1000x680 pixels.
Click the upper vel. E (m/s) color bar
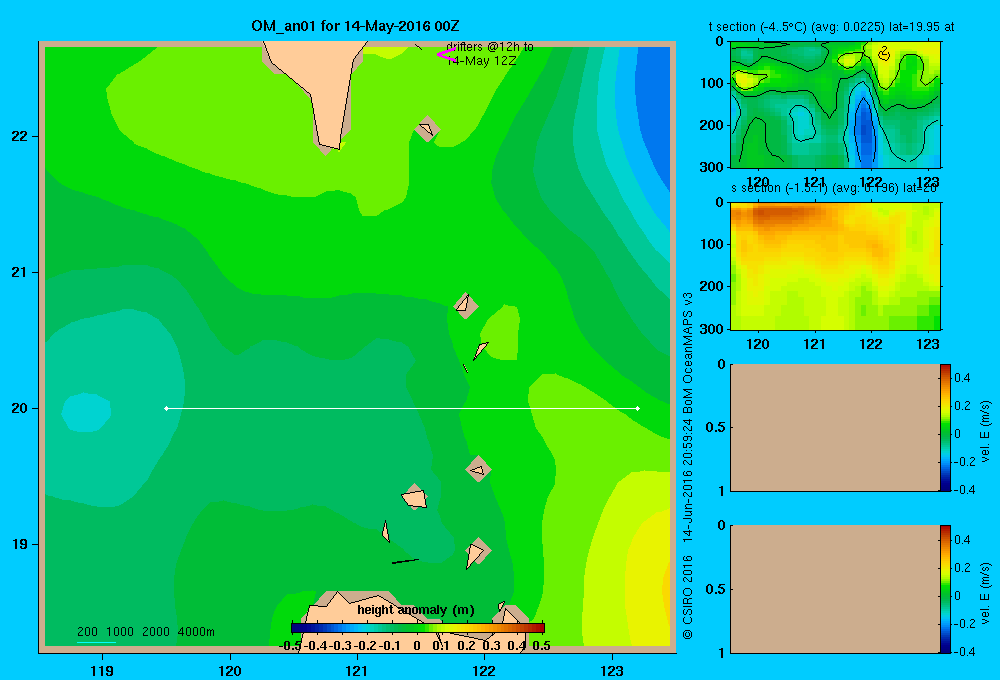coord(945,427)
